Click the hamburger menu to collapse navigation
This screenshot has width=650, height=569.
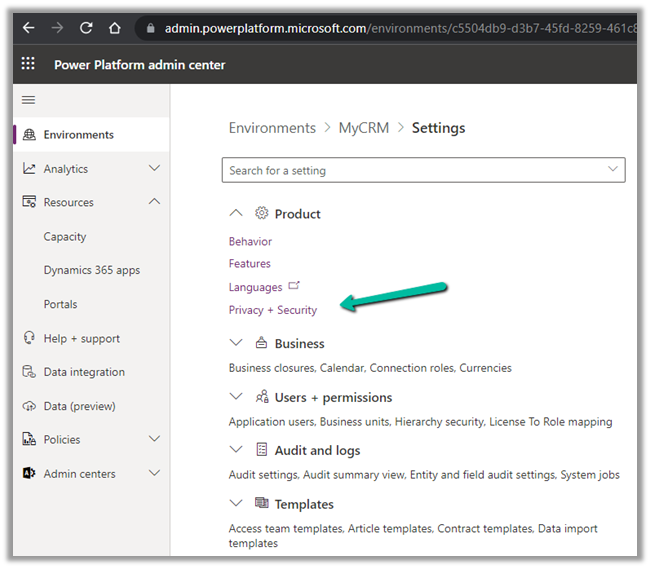(28, 100)
